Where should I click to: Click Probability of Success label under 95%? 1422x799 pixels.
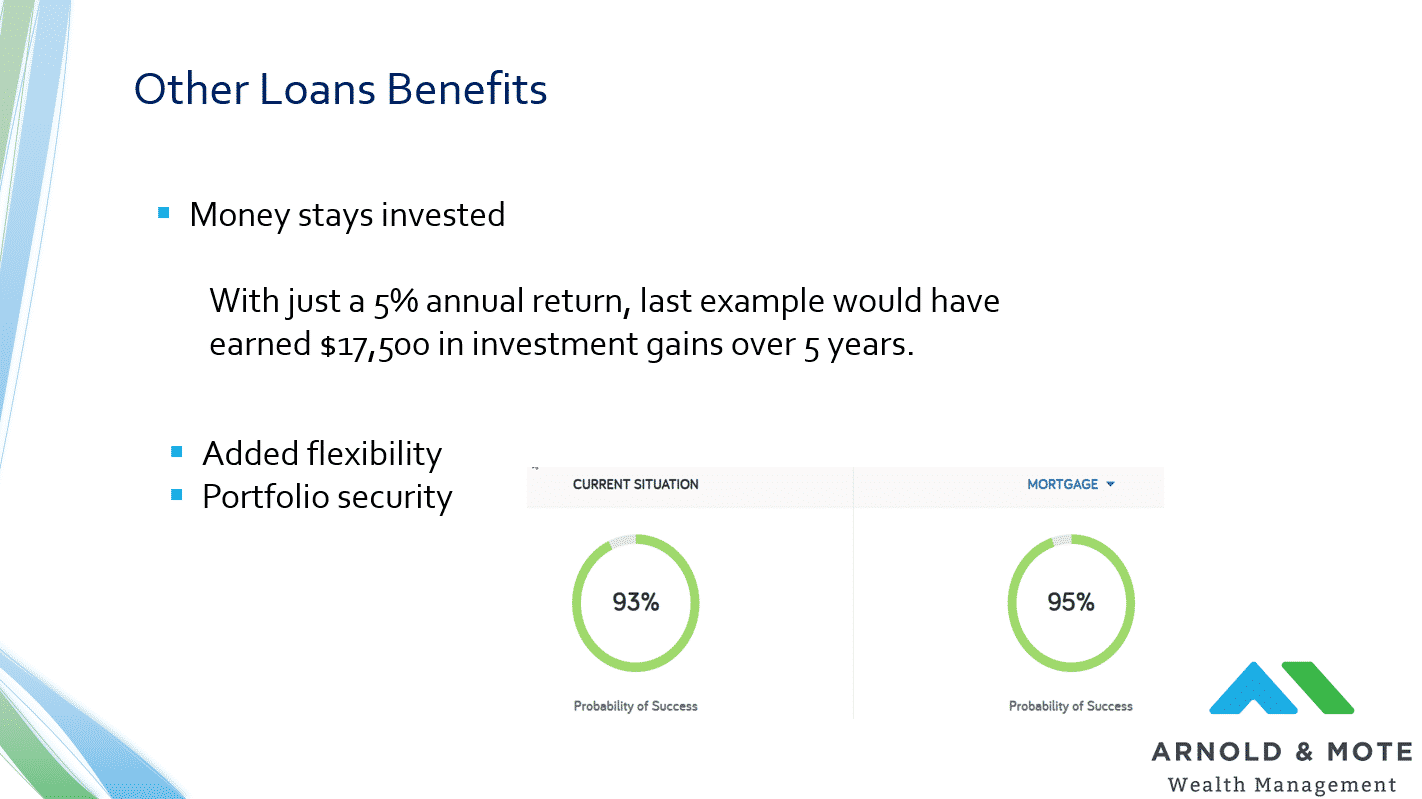pyautogui.click(x=1071, y=706)
